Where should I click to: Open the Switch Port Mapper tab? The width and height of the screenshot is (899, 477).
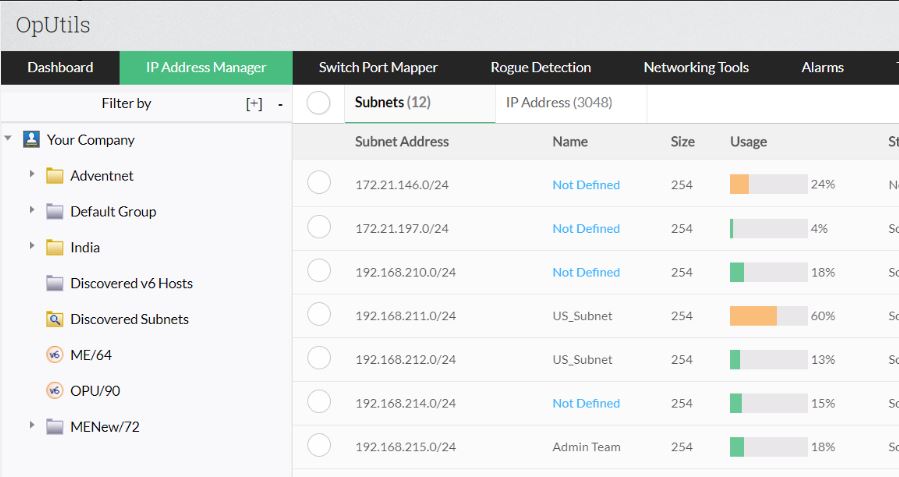pyautogui.click(x=378, y=68)
